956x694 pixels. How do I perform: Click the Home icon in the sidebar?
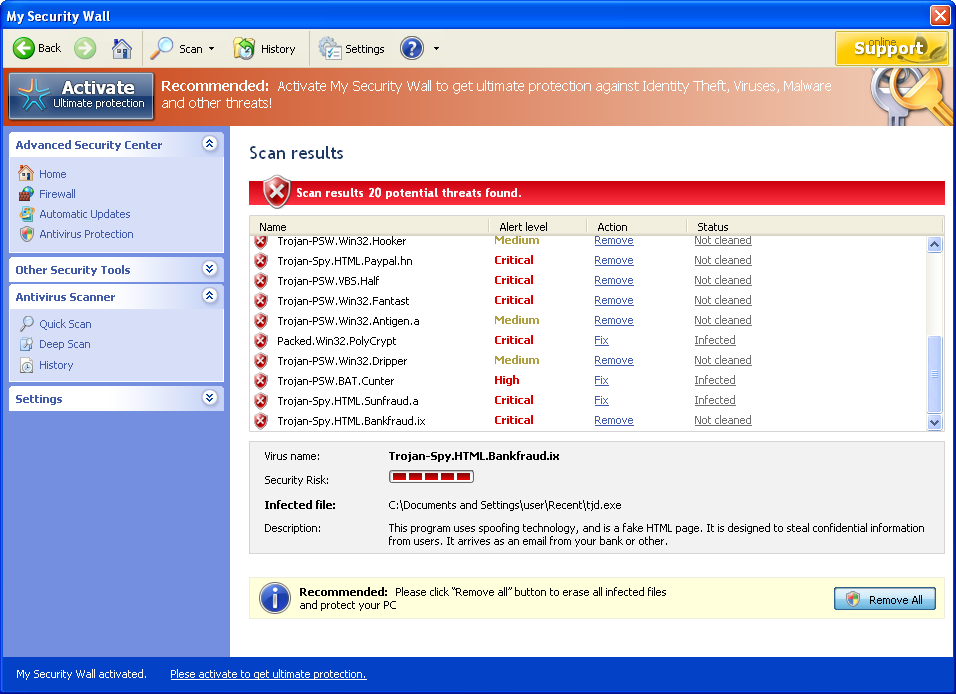coord(26,173)
